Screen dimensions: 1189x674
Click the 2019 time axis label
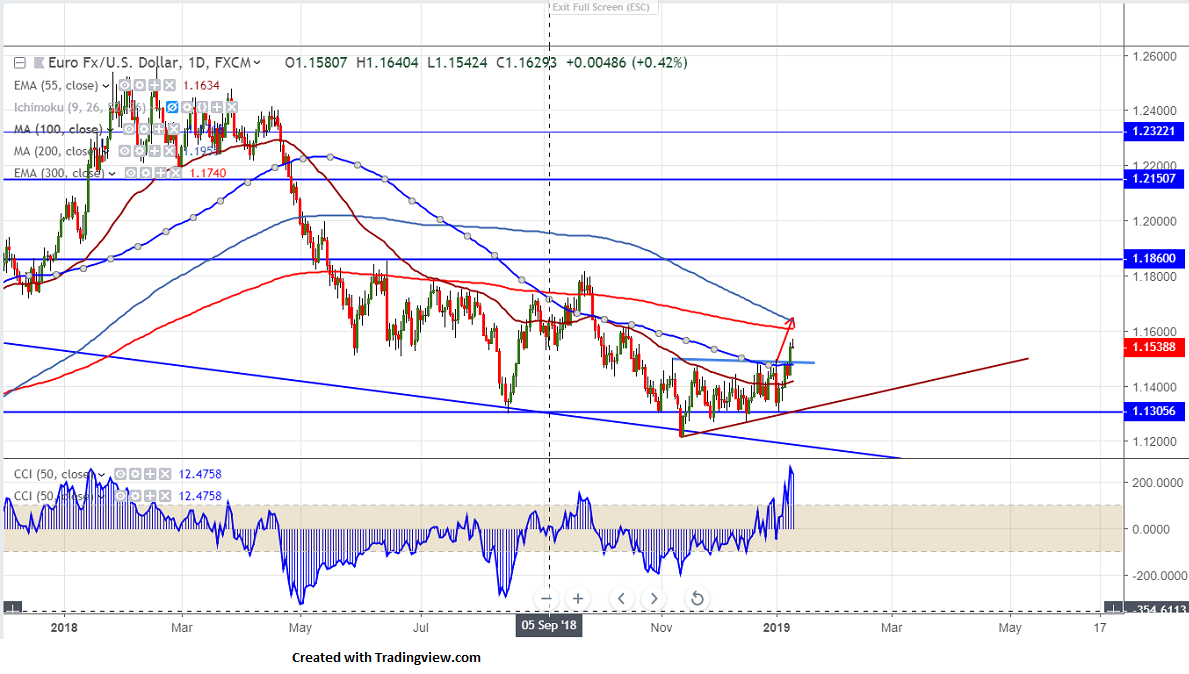(x=776, y=628)
